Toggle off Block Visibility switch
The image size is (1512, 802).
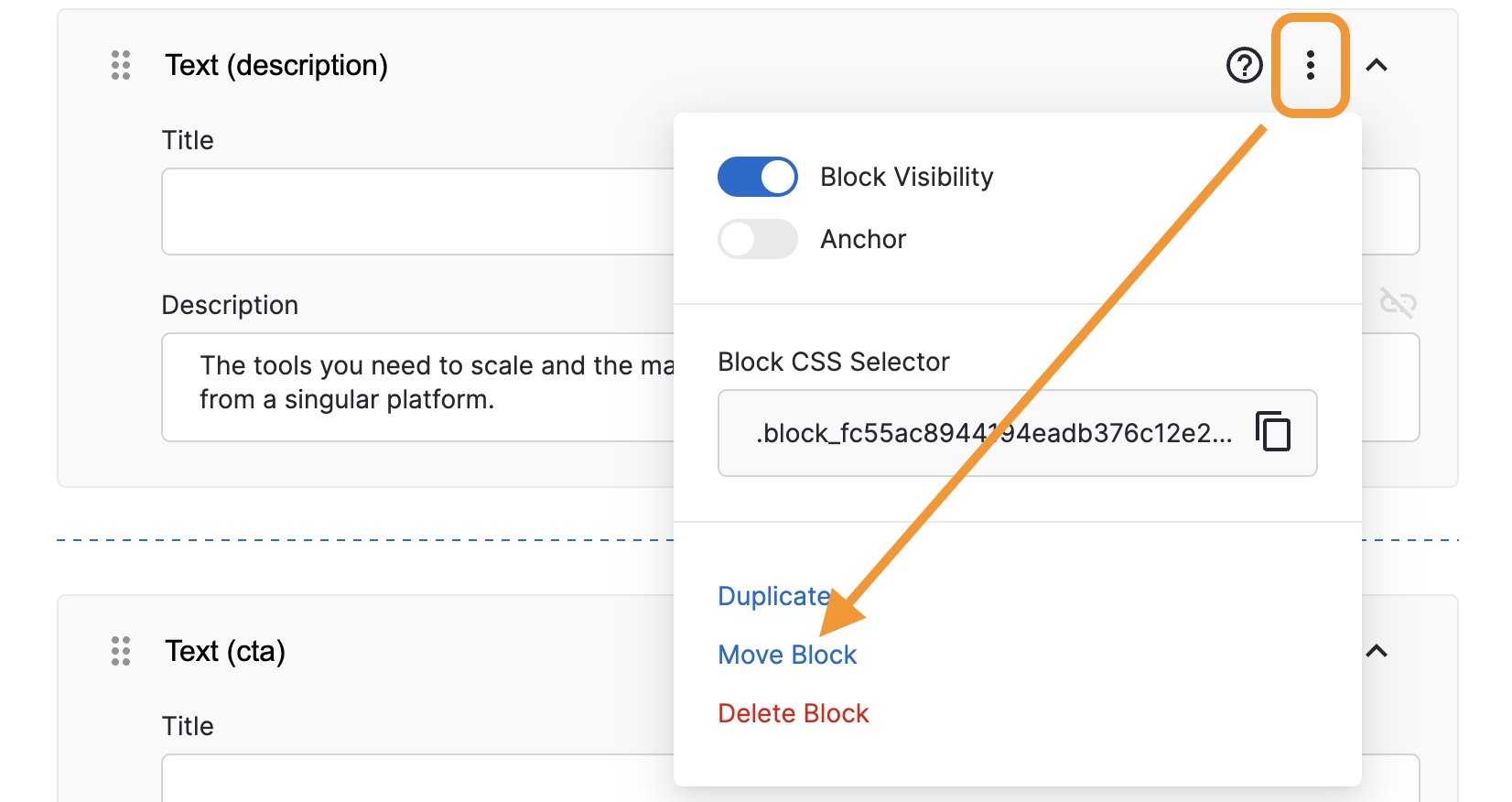point(758,177)
